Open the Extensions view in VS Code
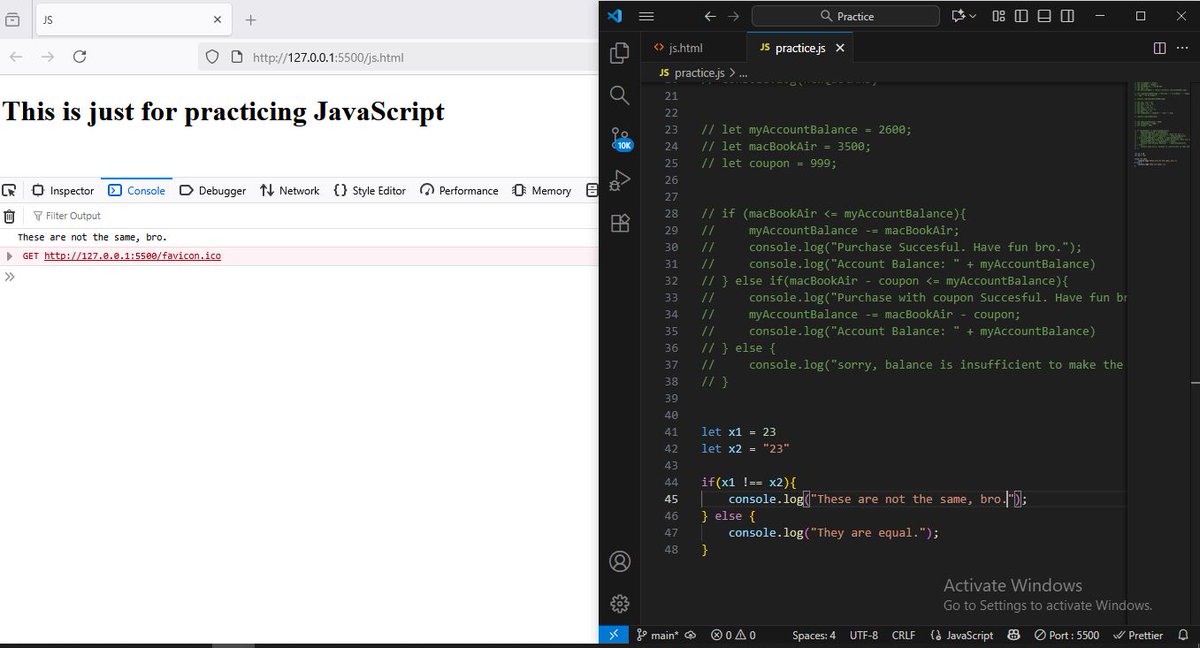Viewport: 1200px width, 648px height. click(620, 223)
